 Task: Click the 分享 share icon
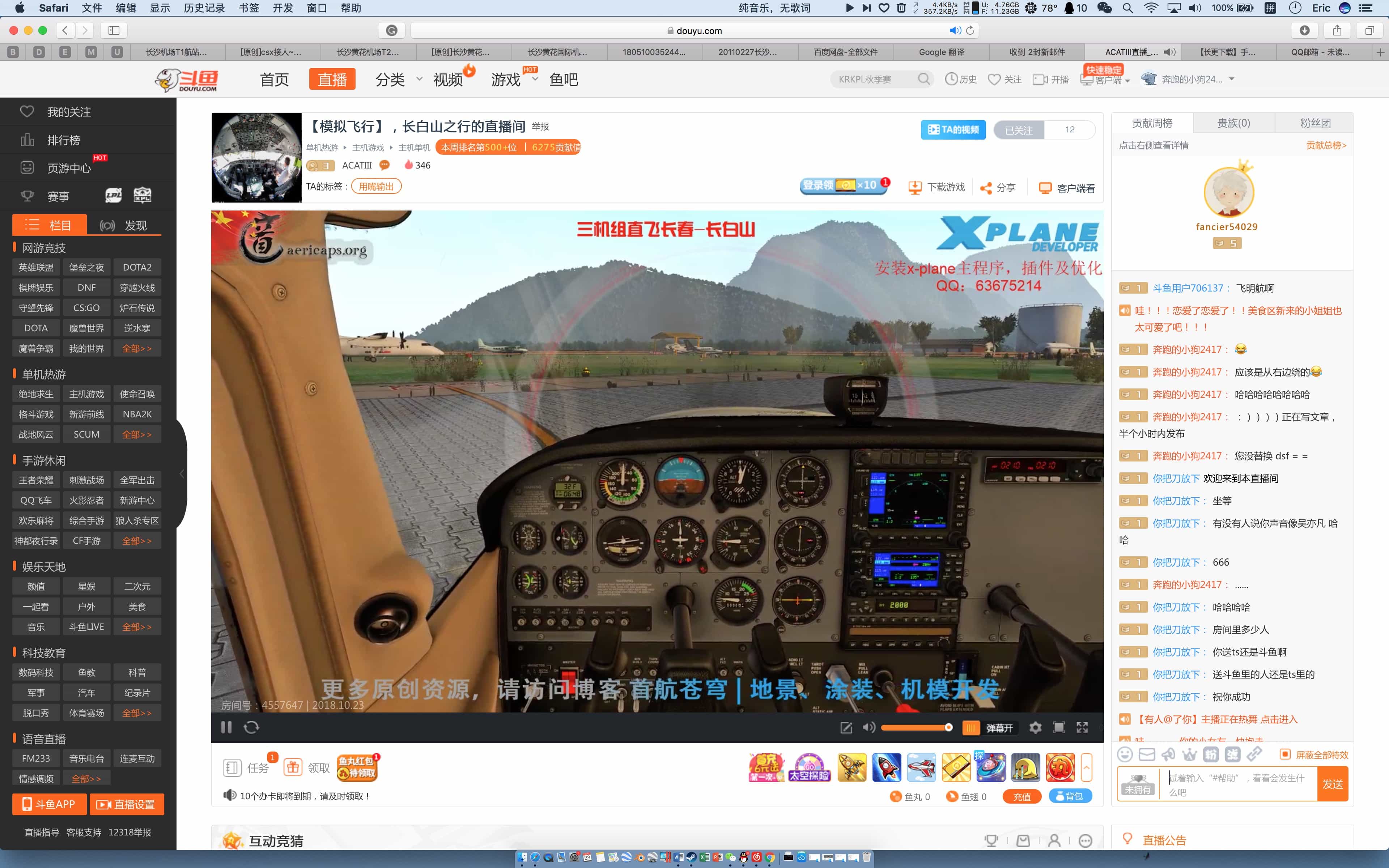point(985,188)
